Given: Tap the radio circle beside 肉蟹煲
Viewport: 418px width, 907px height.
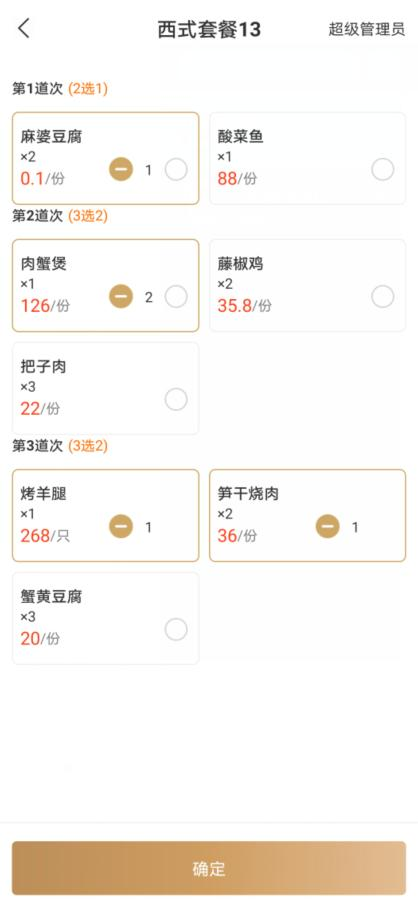Looking at the screenshot, I should (176, 297).
